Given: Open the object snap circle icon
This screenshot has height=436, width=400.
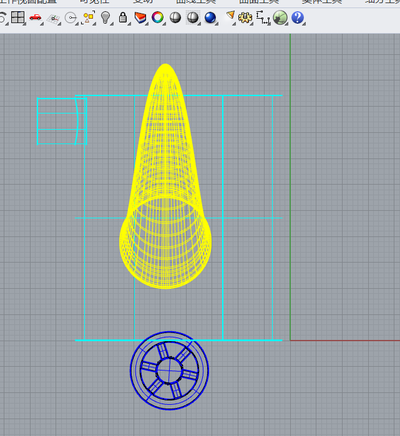Looking at the screenshot, I should (x=71, y=18).
